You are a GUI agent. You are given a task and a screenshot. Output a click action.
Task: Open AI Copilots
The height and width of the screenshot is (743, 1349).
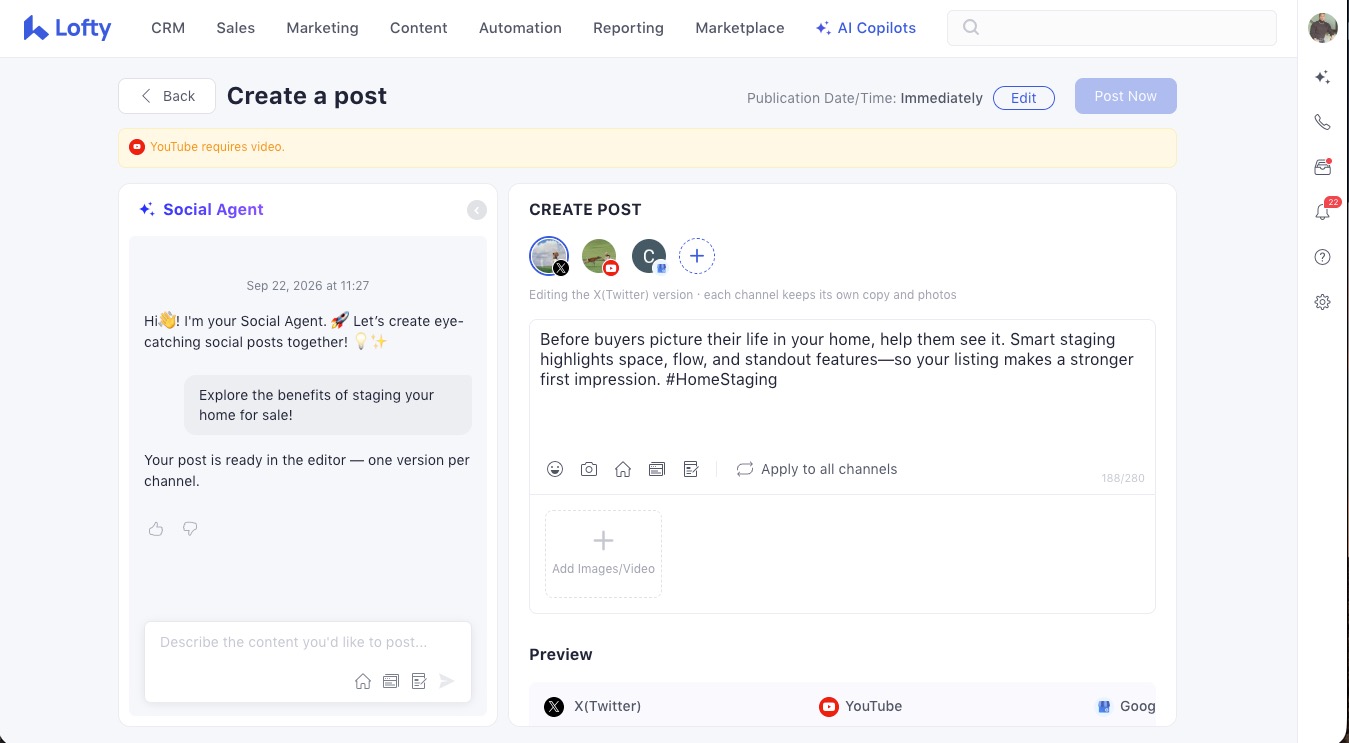pyautogui.click(x=866, y=28)
